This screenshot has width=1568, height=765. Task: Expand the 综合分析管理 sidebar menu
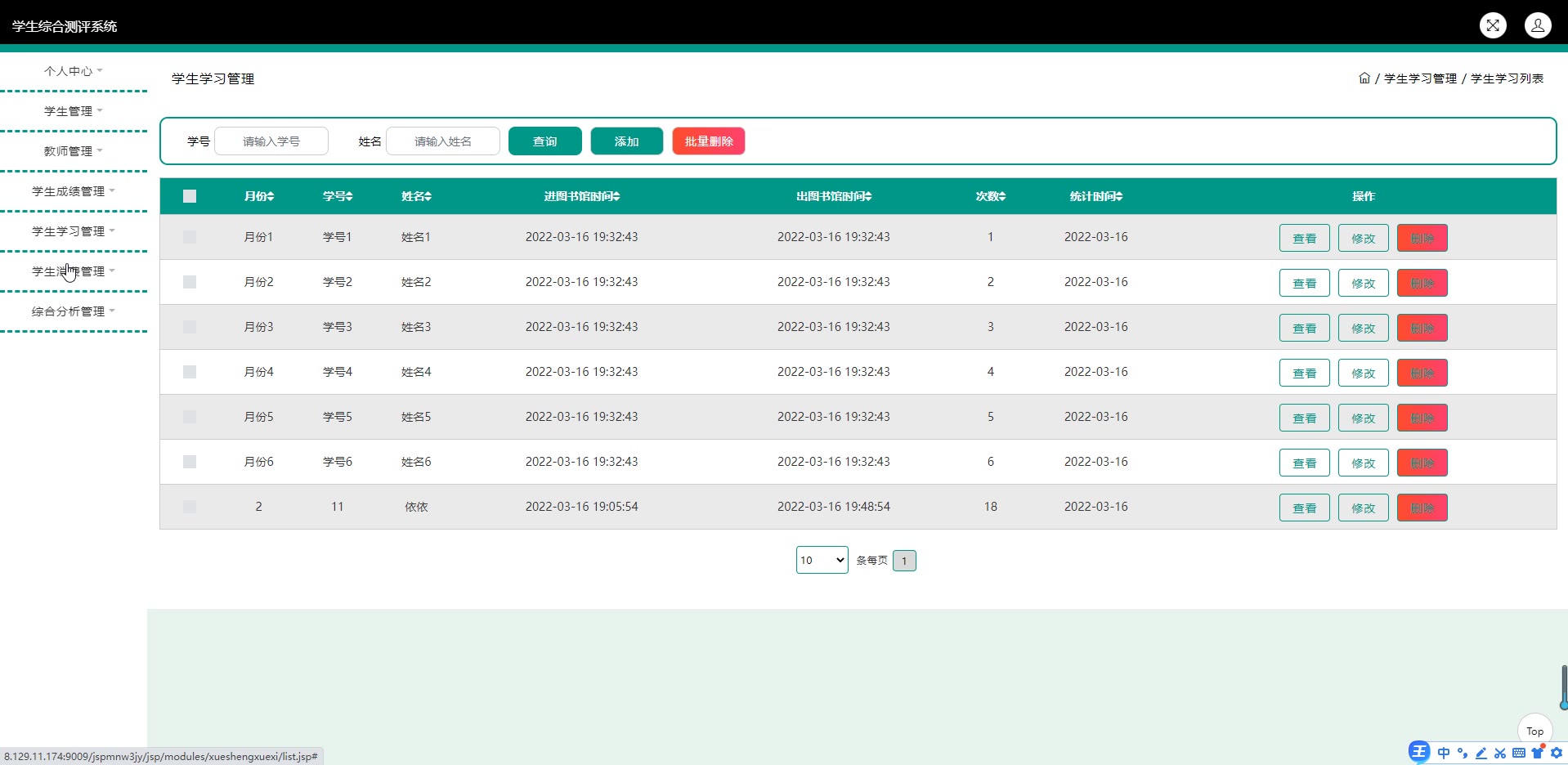coord(73,311)
